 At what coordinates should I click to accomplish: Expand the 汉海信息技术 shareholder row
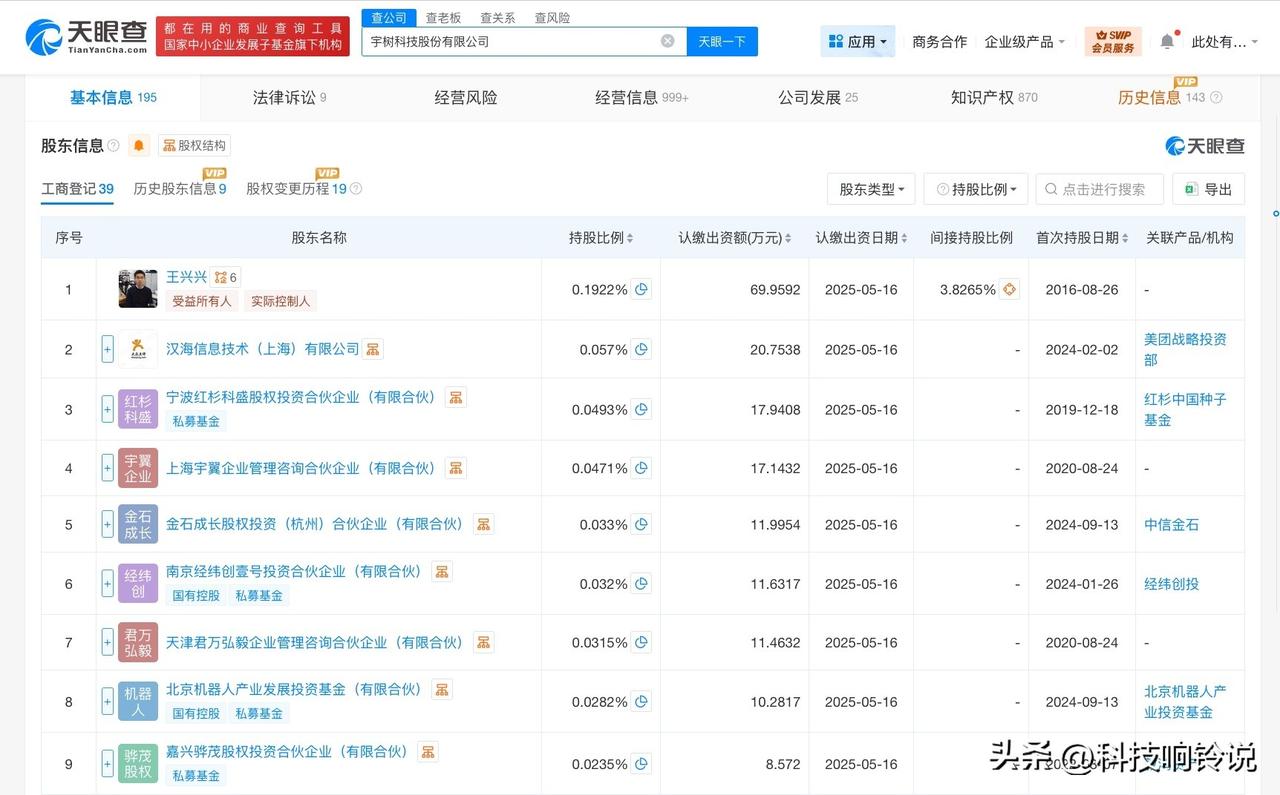107,349
